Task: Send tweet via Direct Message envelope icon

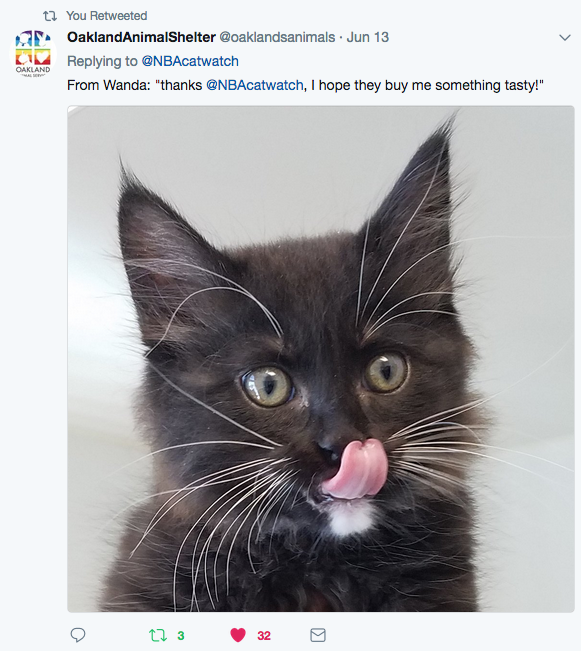Action: coord(318,635)
